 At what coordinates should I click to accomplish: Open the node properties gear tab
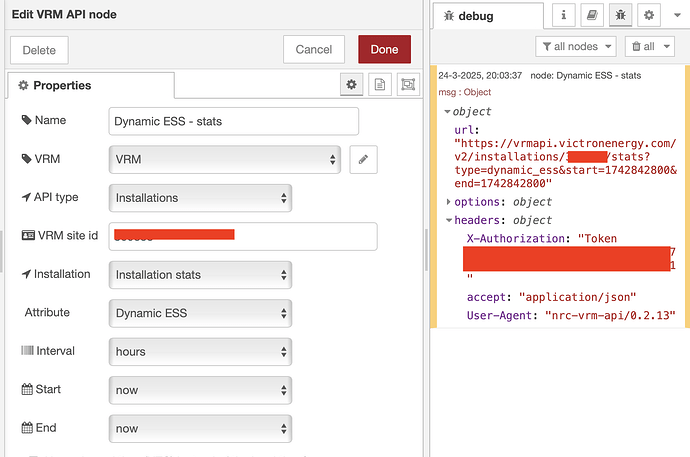click(352, 85)
